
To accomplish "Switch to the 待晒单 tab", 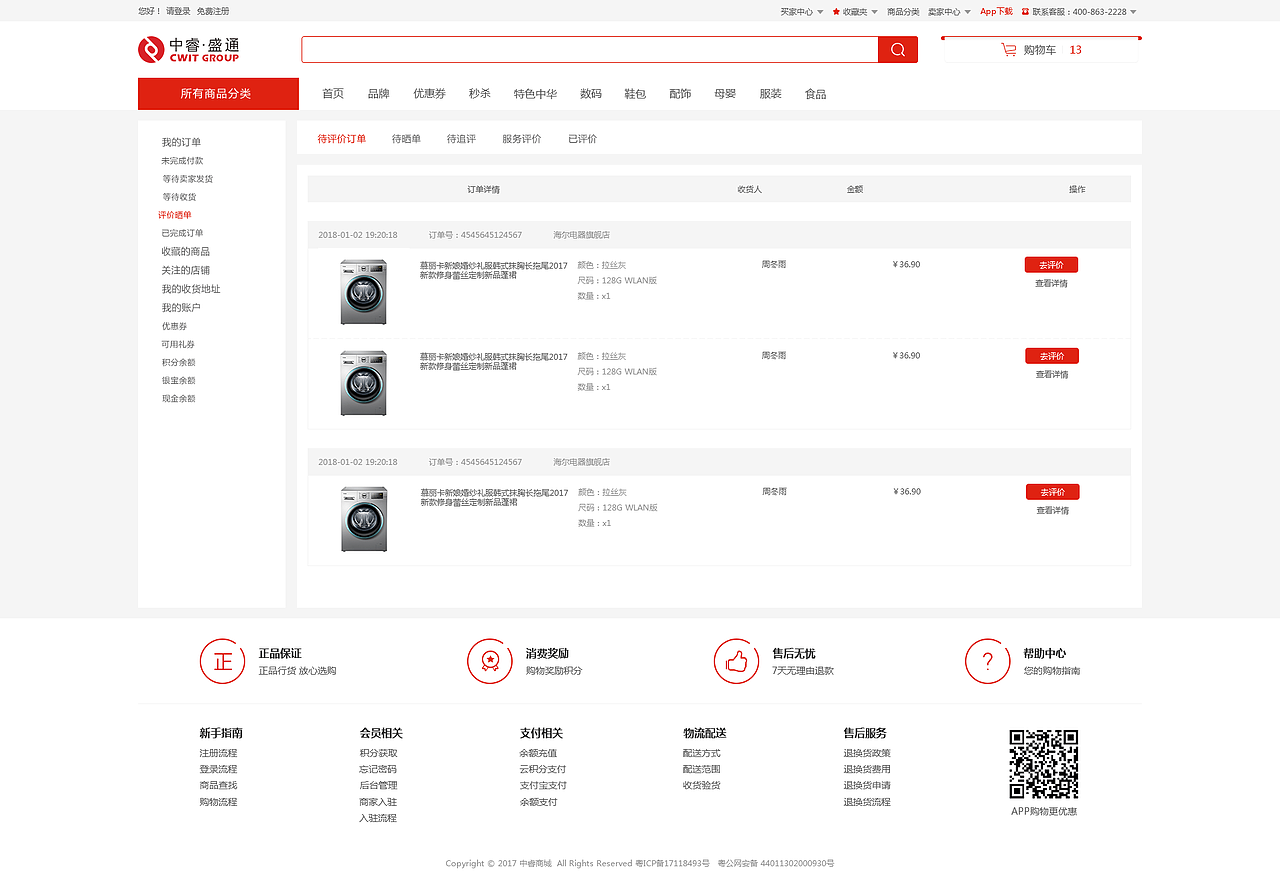I will click(406, 139).
